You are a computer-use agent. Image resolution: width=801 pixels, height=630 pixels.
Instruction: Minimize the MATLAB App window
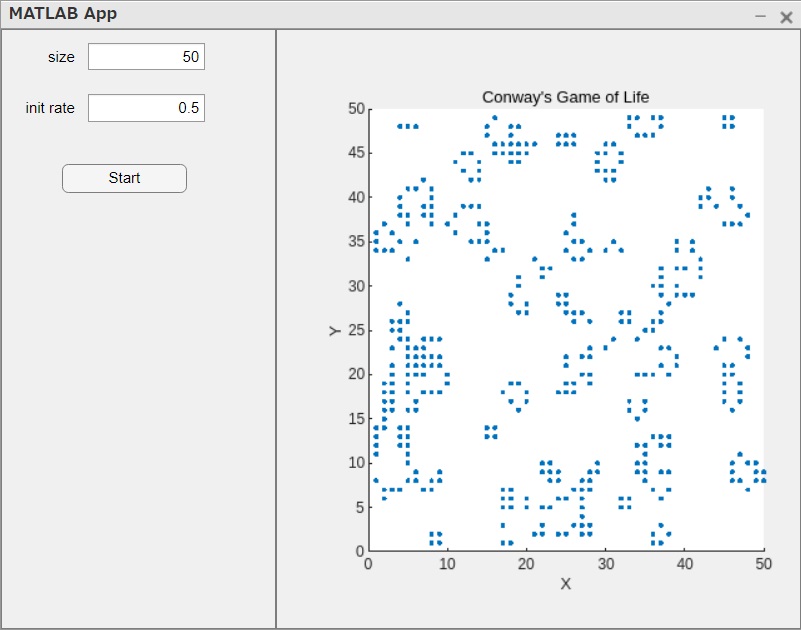(x=761, y=16)
